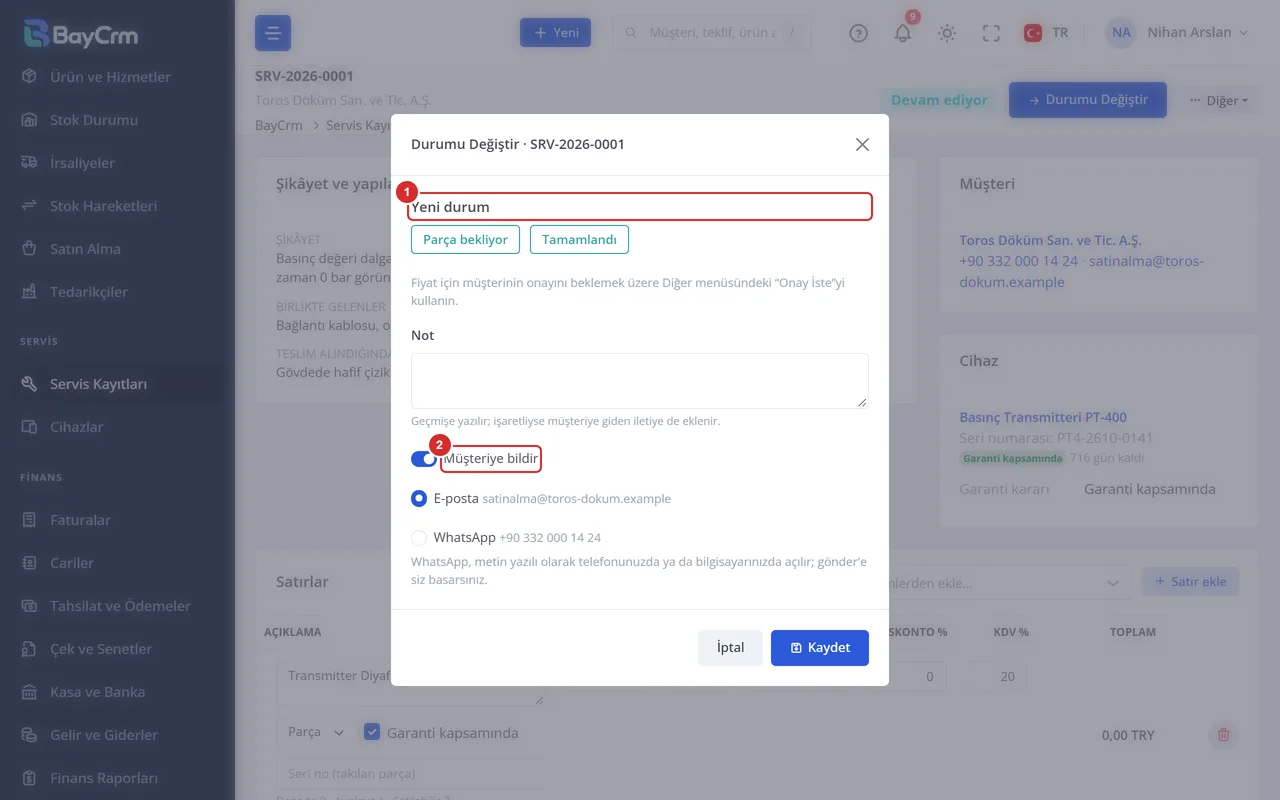Click the Finans Raporları icon

pyautogui.click(x=30, y=778)
